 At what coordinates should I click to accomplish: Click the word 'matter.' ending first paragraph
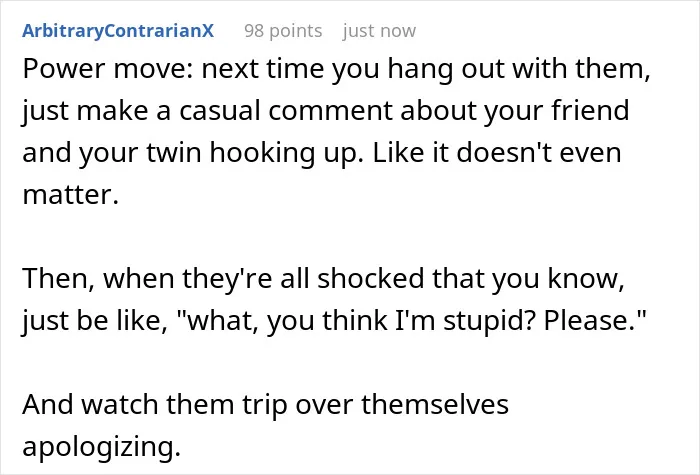[x=71, y=195]
